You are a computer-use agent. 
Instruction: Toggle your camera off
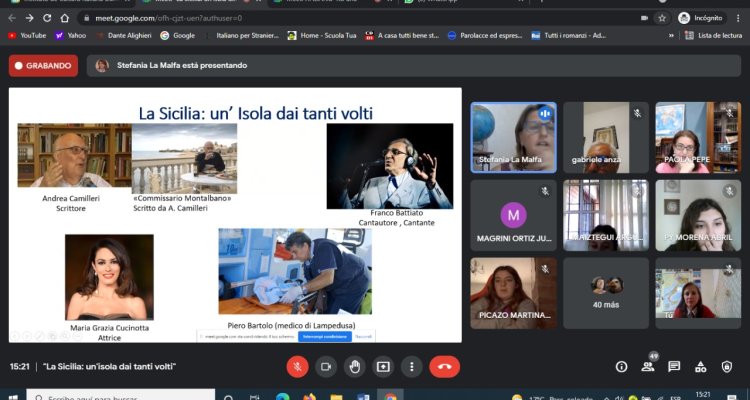pyautogui.click(x=326, y=367)
